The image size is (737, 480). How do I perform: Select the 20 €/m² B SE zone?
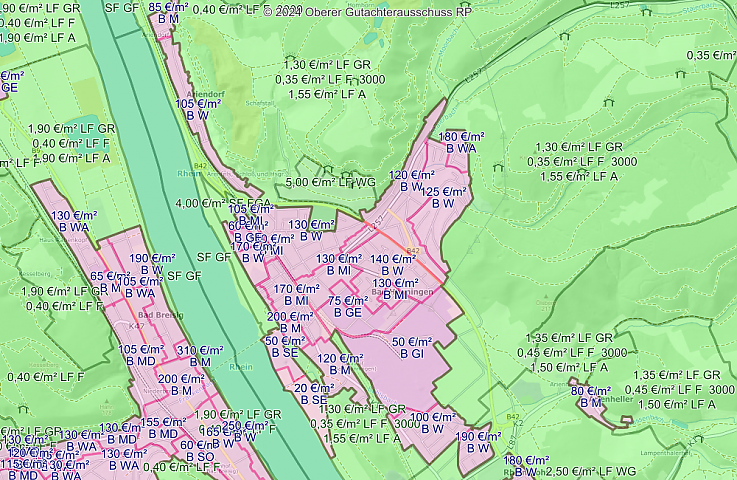pyautogui.click(x=314, y=394)
